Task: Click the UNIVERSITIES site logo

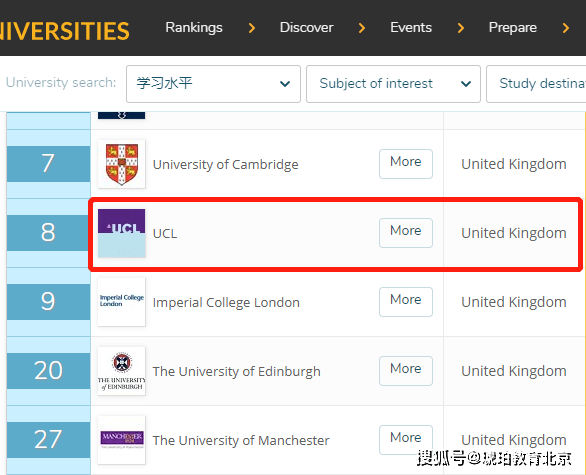Action: click(65, 31)
